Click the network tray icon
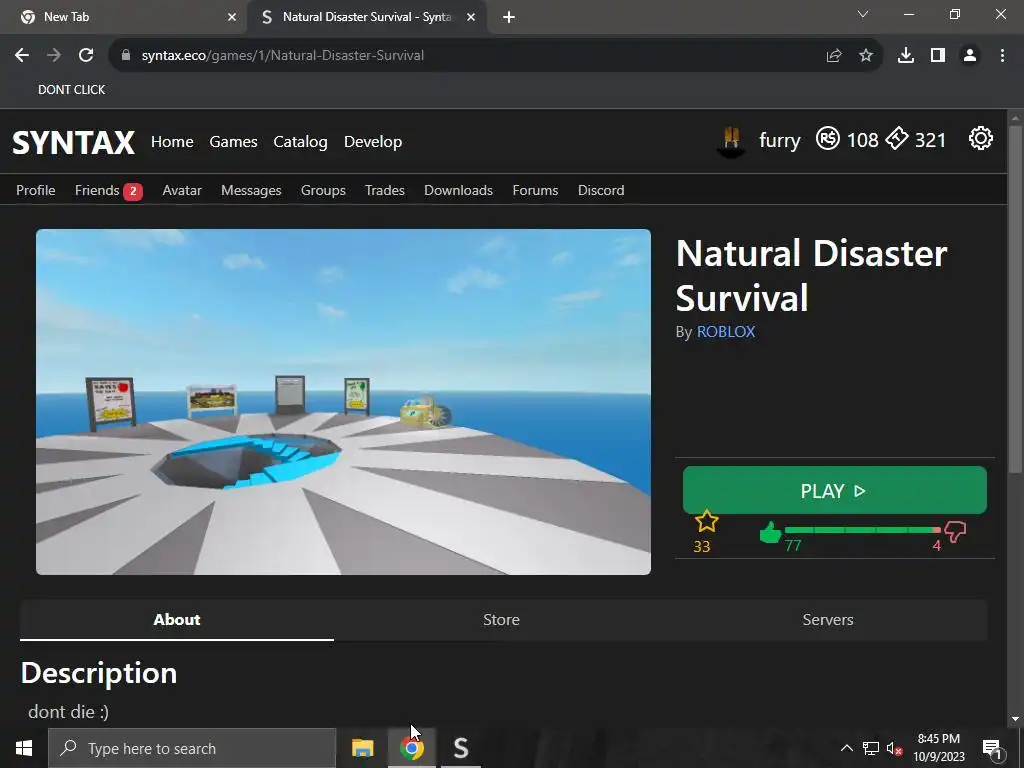The width and height of the screenshot is (1024, 768). click(871, 749)
